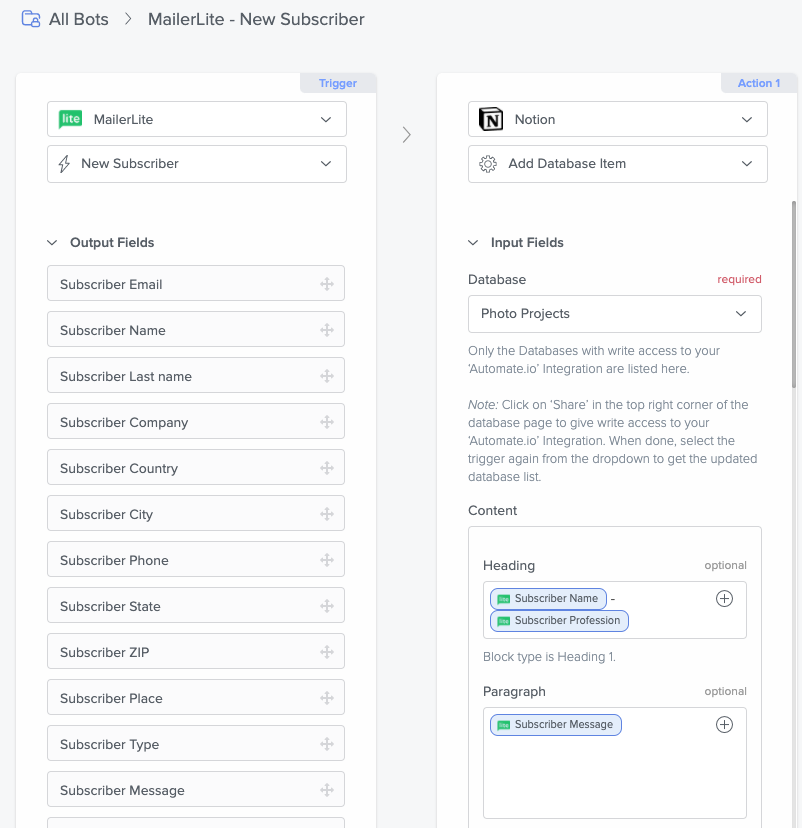This screenshot has width=802, height=828.
Task: Click the 'Block type is Heading 1.' note
Action: 549,657
